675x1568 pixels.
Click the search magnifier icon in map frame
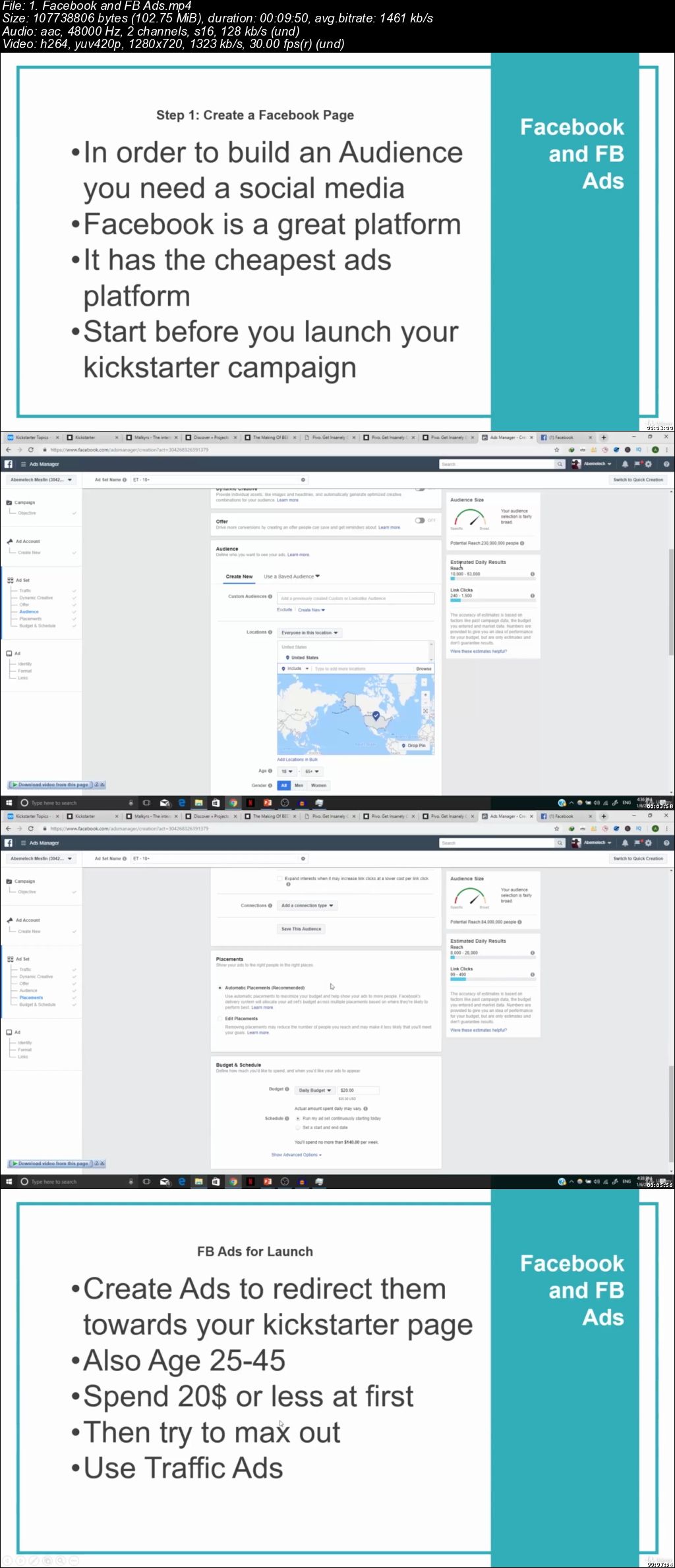click(560, 464)
